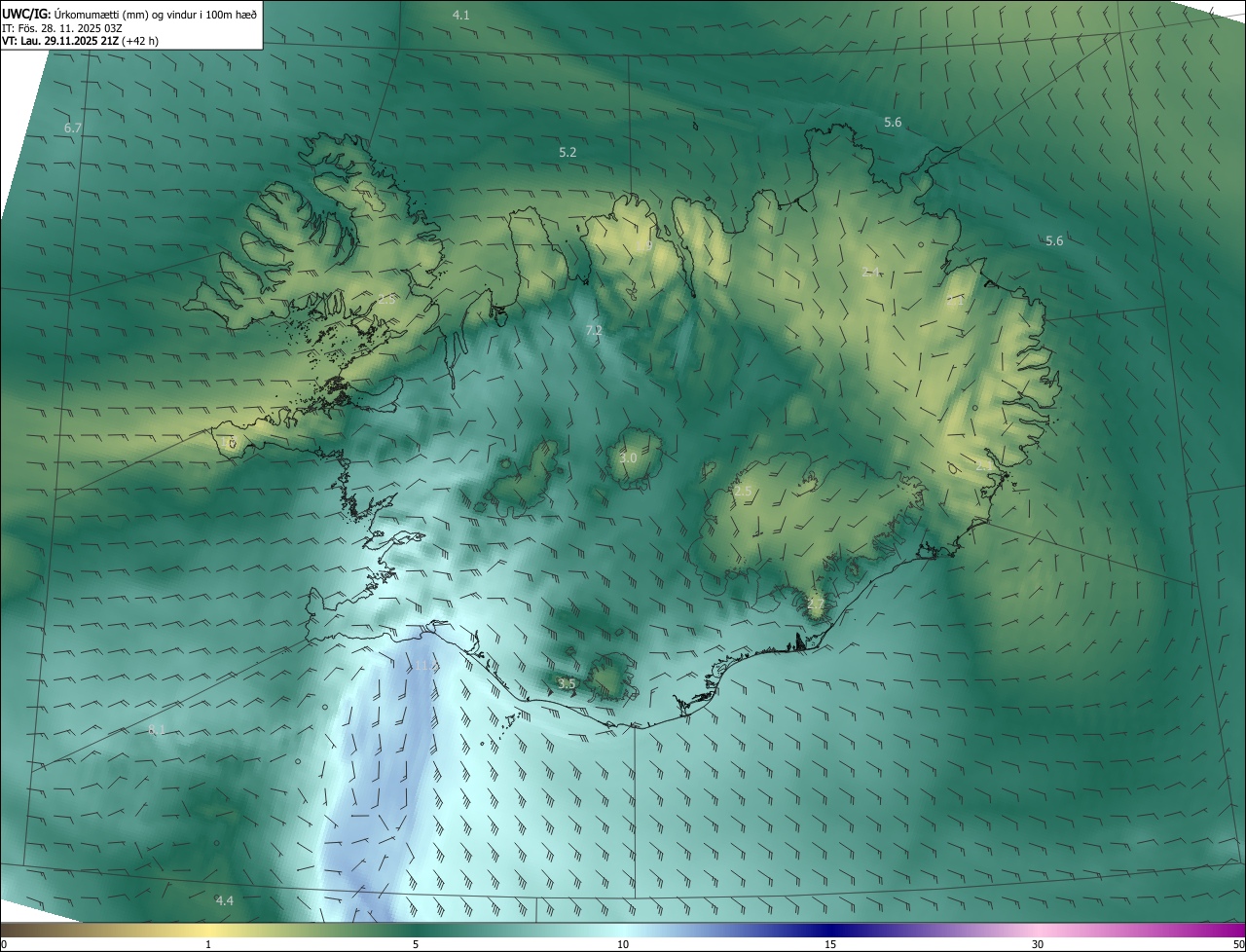Click the 2.5 value over Vatnajökull glacier

(x=743, y=492)
